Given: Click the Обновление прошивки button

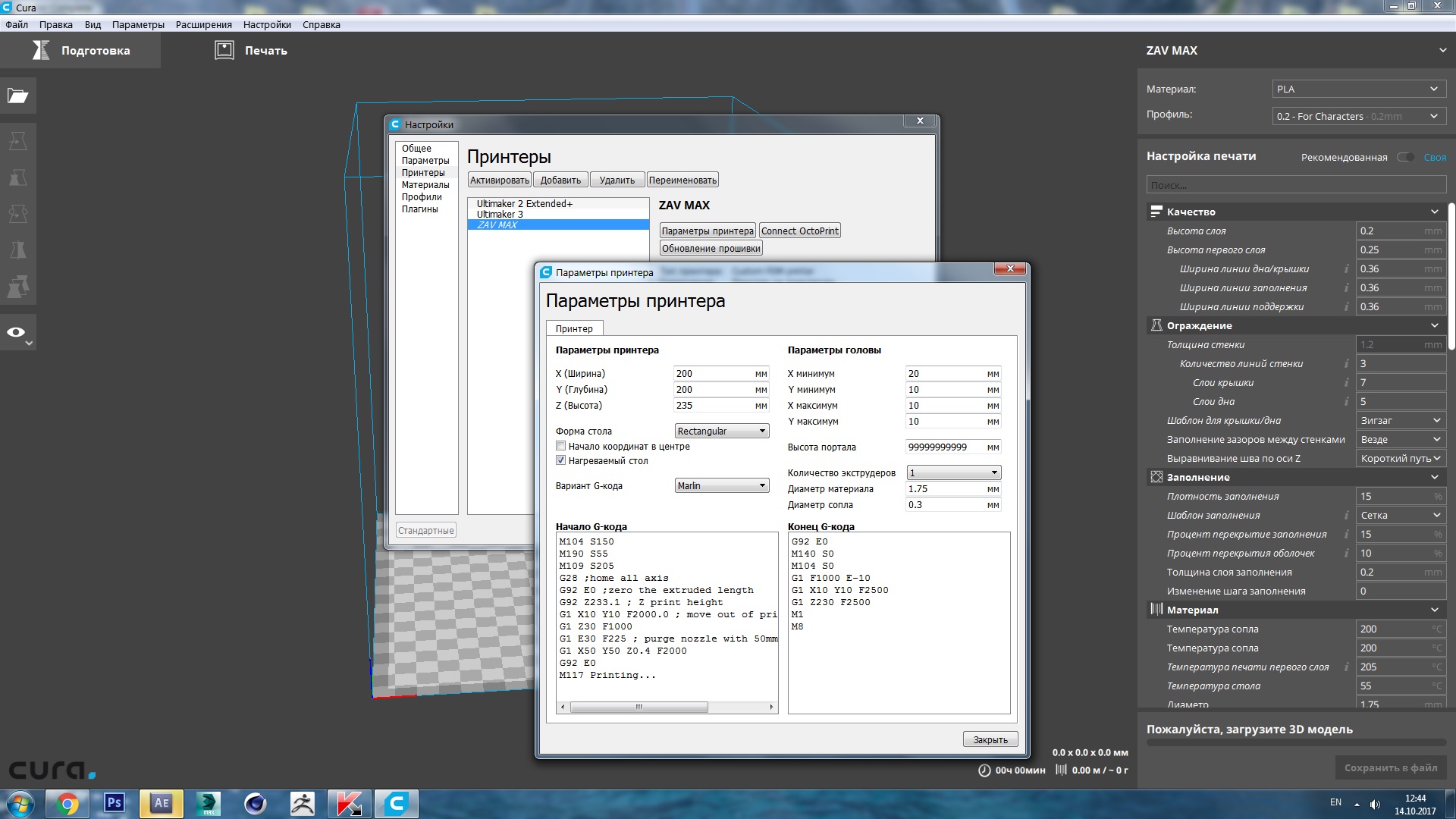Looking at the screenshot, I should [711, 248].
